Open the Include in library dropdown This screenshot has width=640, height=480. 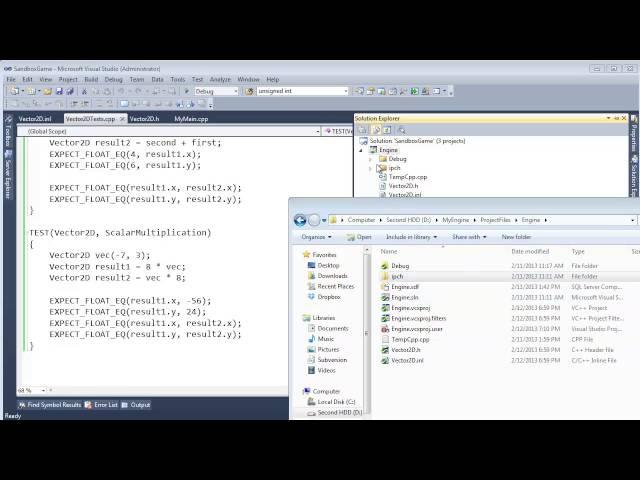tap(411, 237)
